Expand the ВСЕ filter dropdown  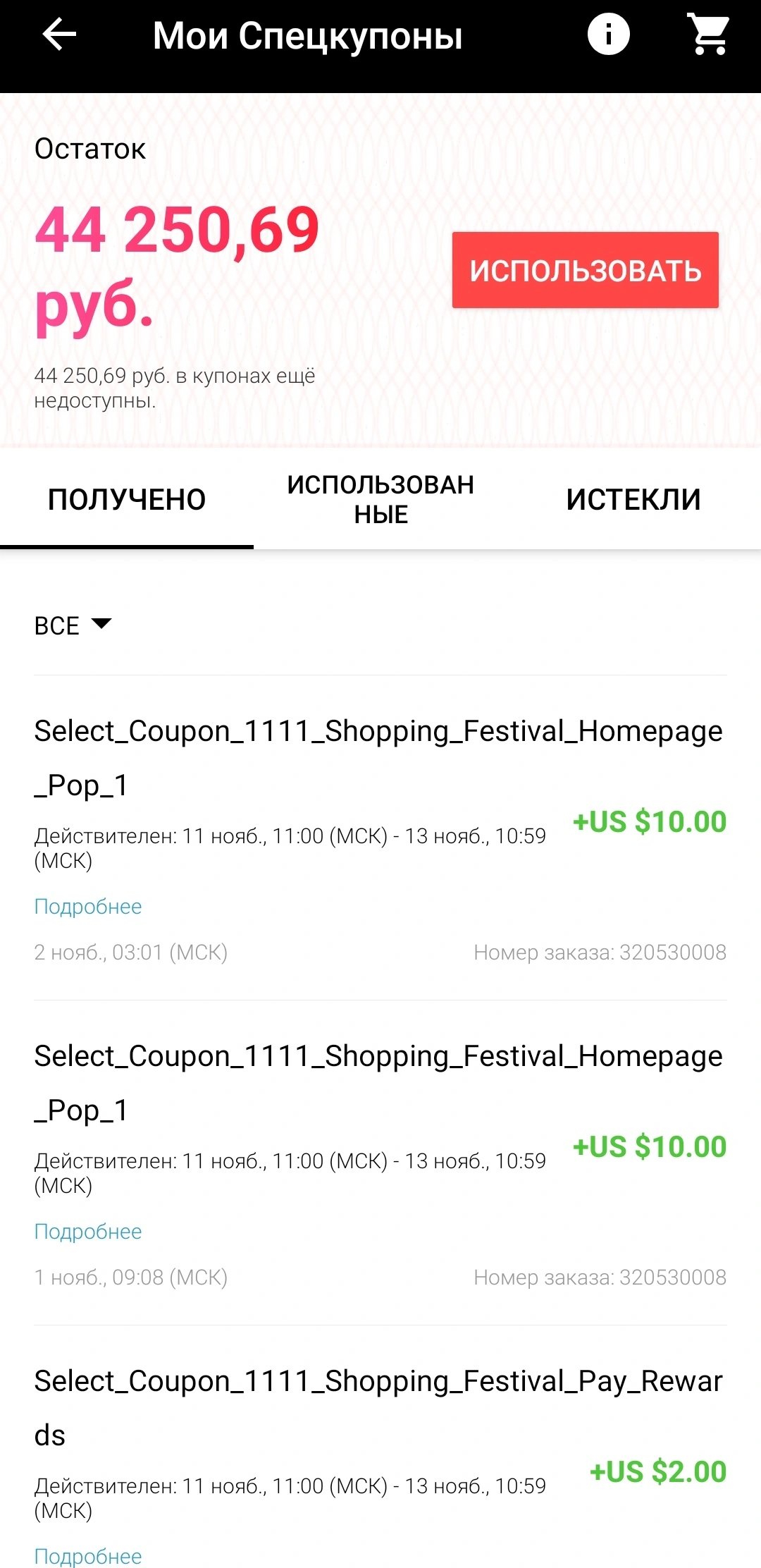pos(73,625)
